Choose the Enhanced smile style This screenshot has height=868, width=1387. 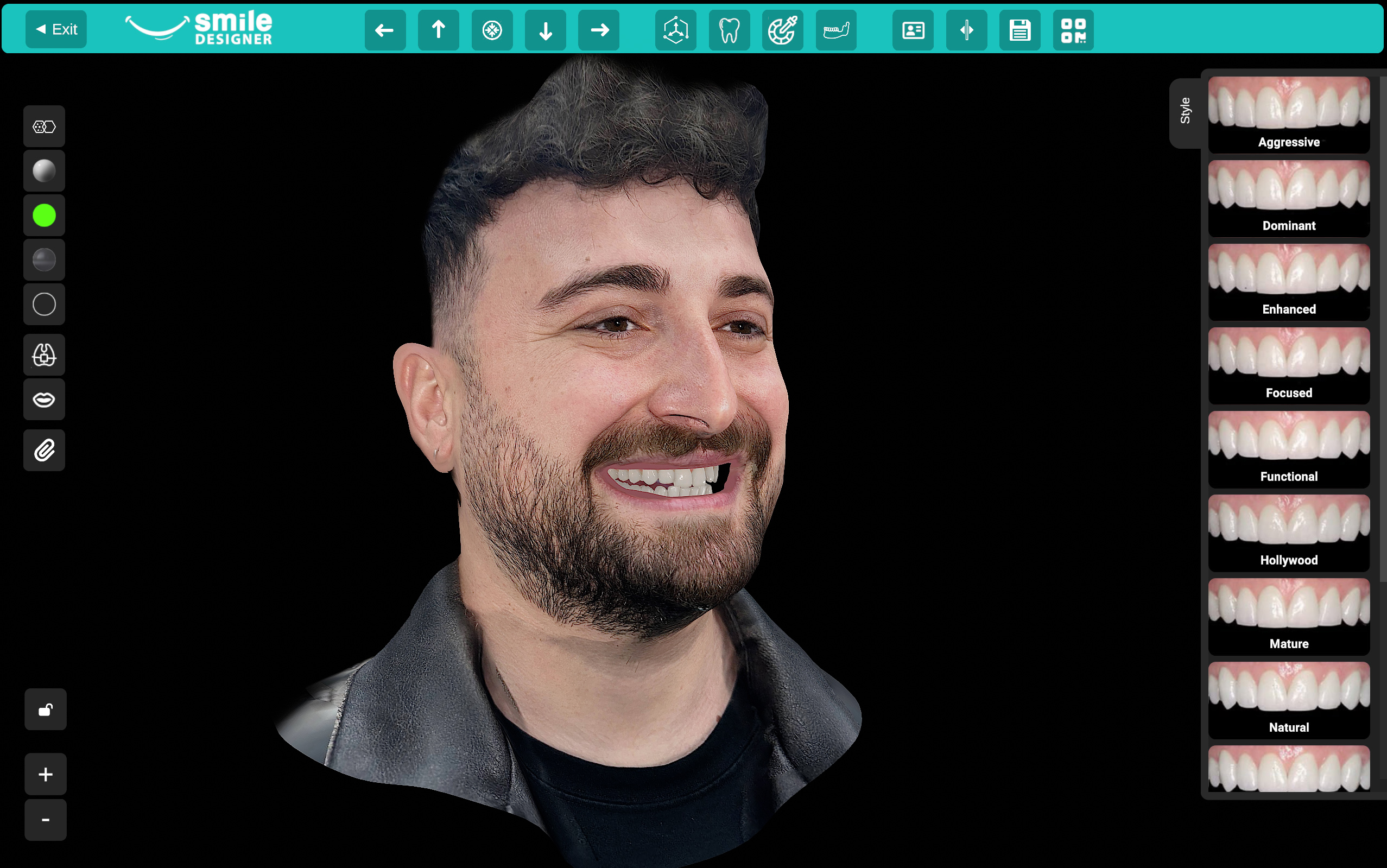1289,282
